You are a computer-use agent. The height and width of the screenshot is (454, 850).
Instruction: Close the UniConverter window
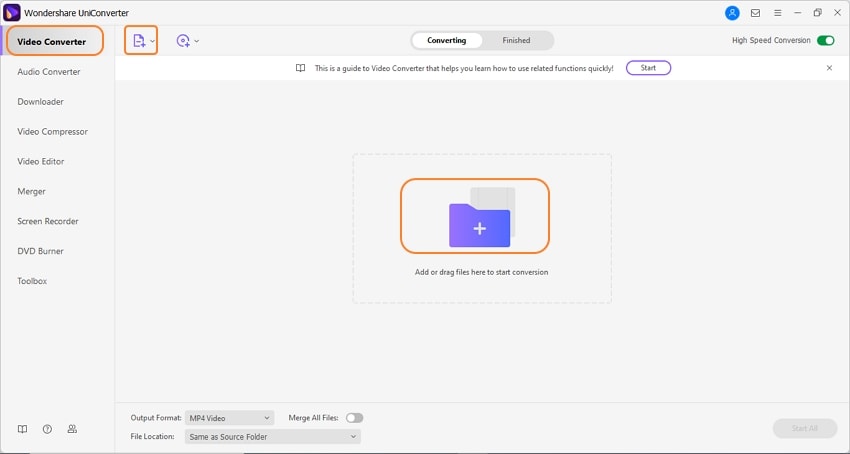coord(838,13)
